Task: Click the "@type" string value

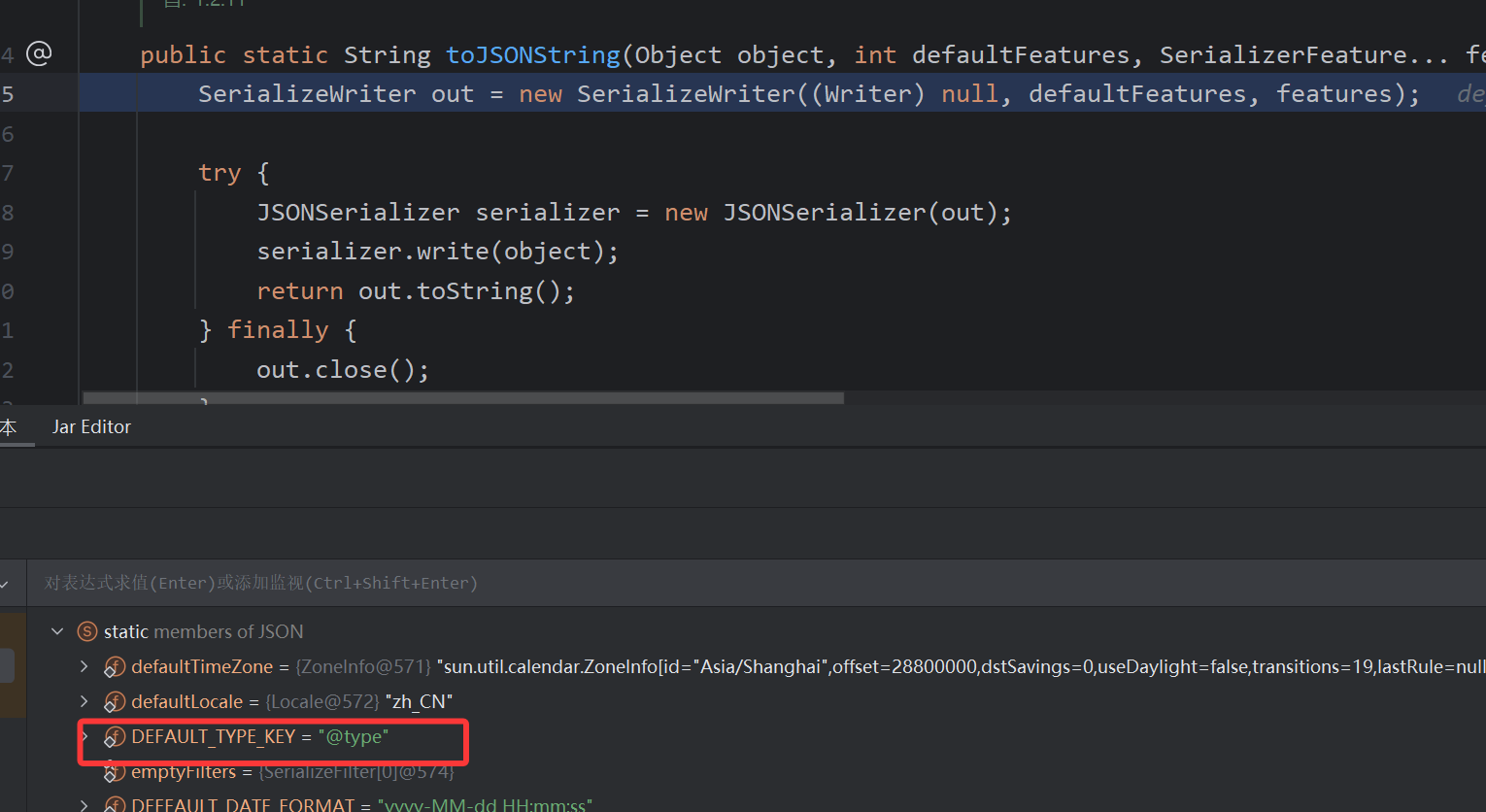Action: [354, 737]
